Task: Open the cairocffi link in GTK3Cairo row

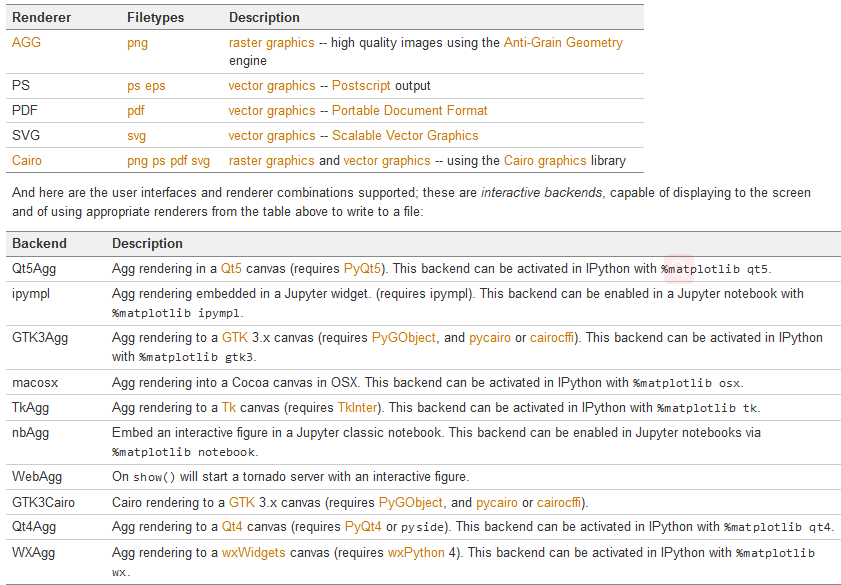Action: pyautogui.click(x=559, y=502)
